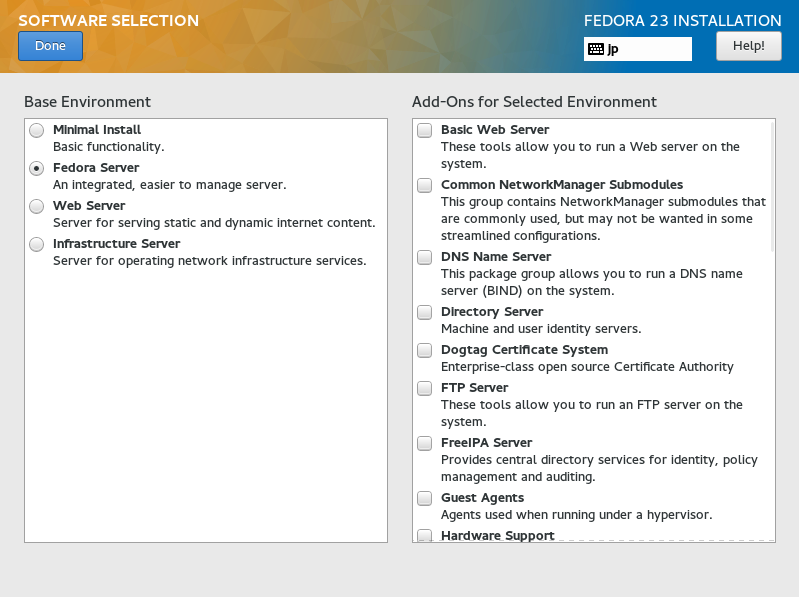Click the 'SOFTWARE SELECTION' title
This screenshot has width=799, height=597.
click(109, 20)
